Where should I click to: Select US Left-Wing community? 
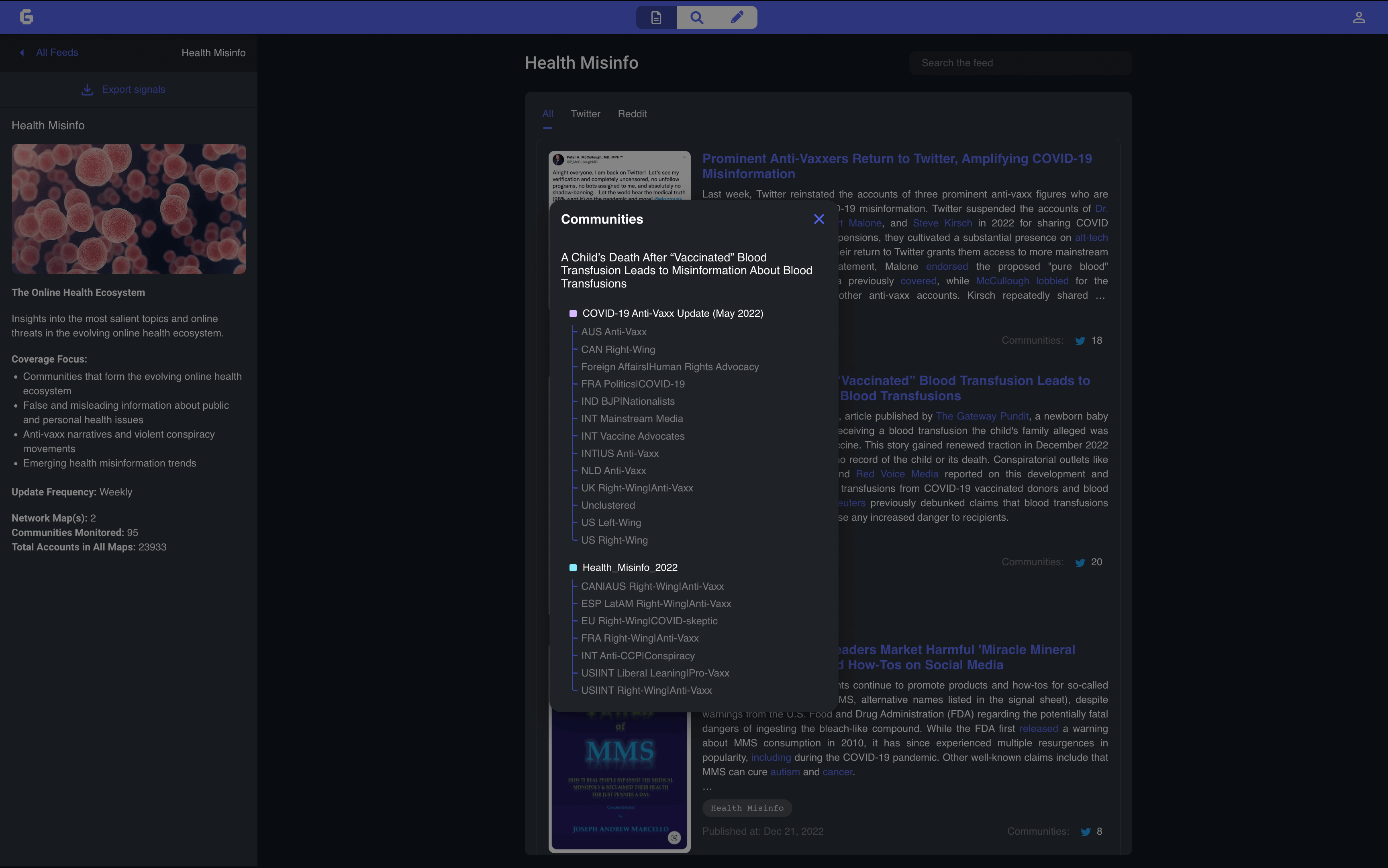coord(611,522)
